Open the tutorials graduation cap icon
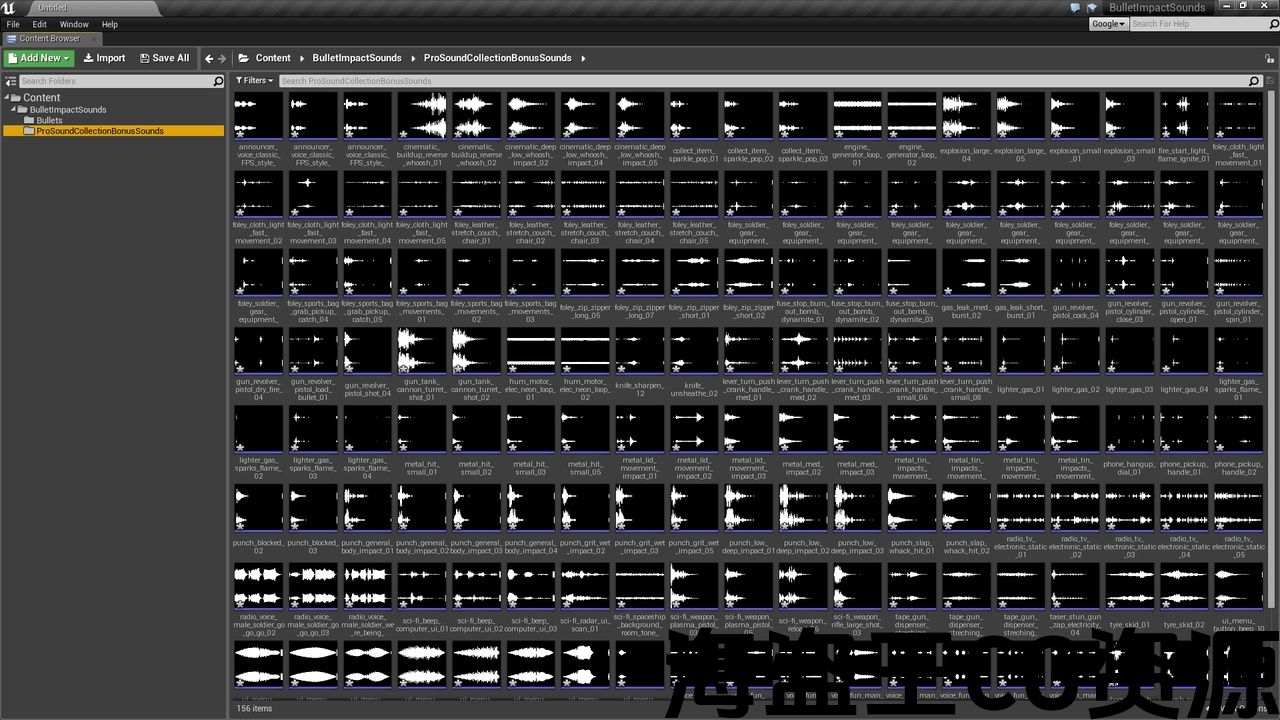 coord(1093,7)
